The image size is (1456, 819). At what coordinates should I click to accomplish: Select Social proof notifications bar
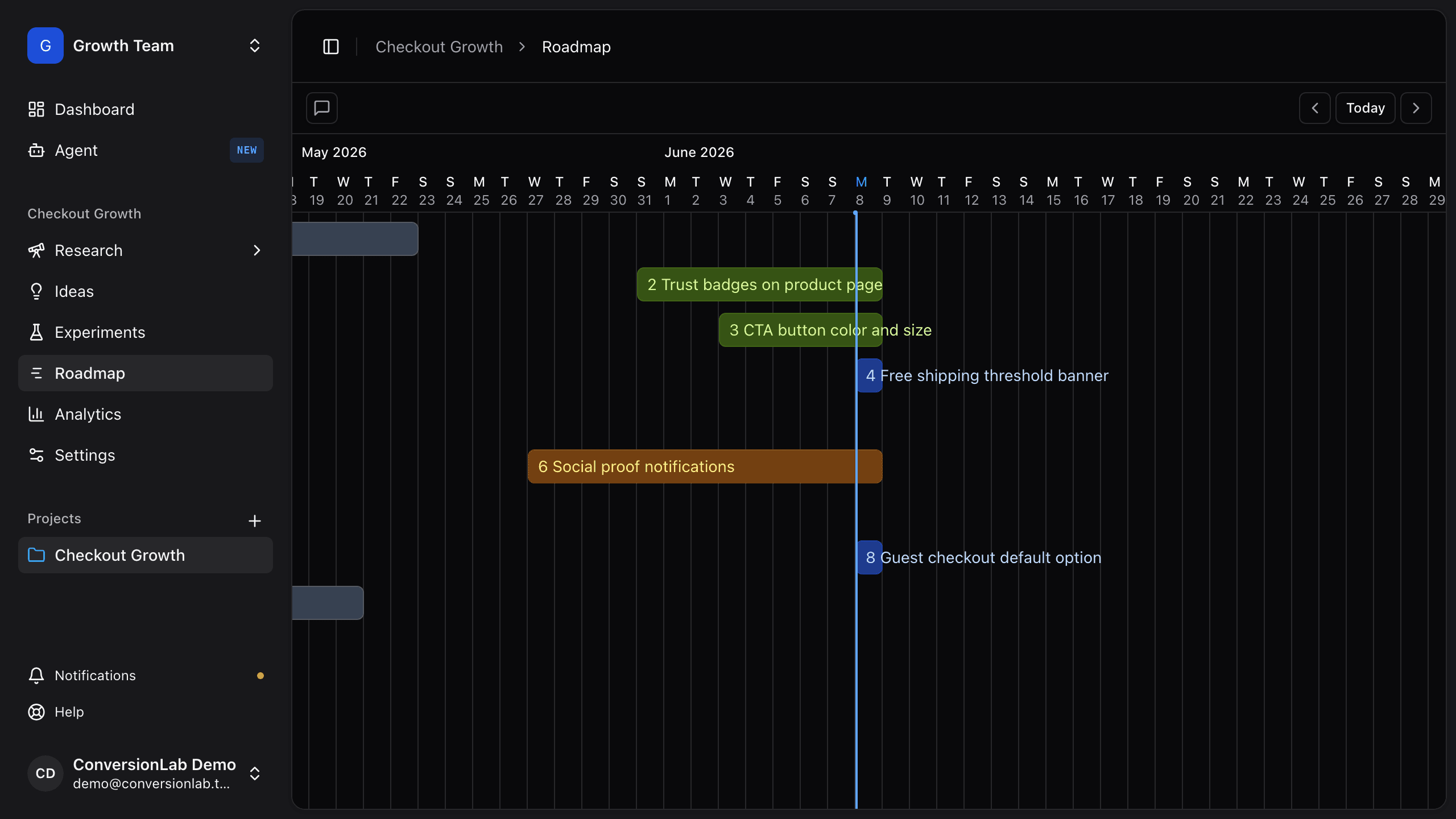point(705,466)
